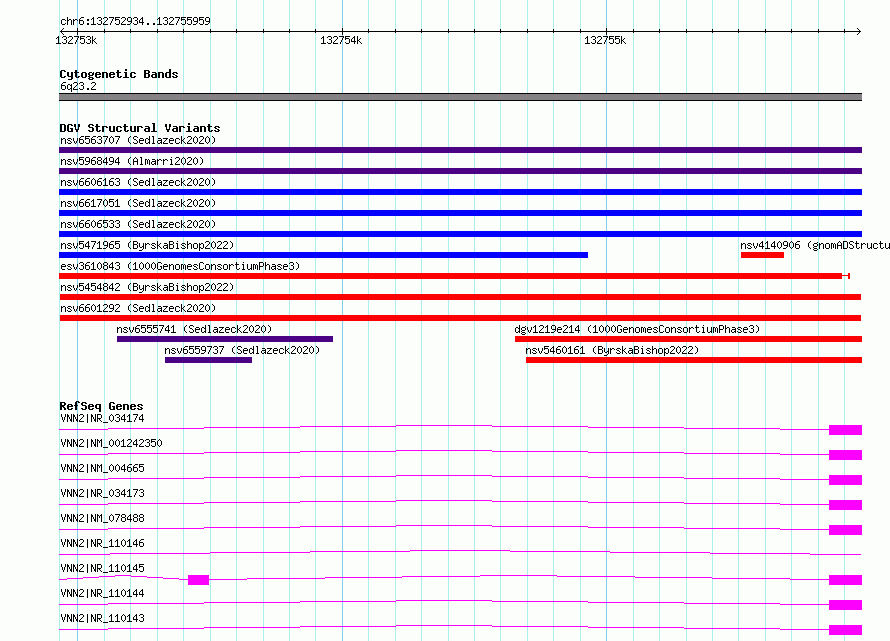
Task: Click the red bar under nsv5454842
Action: coord(460,297)
